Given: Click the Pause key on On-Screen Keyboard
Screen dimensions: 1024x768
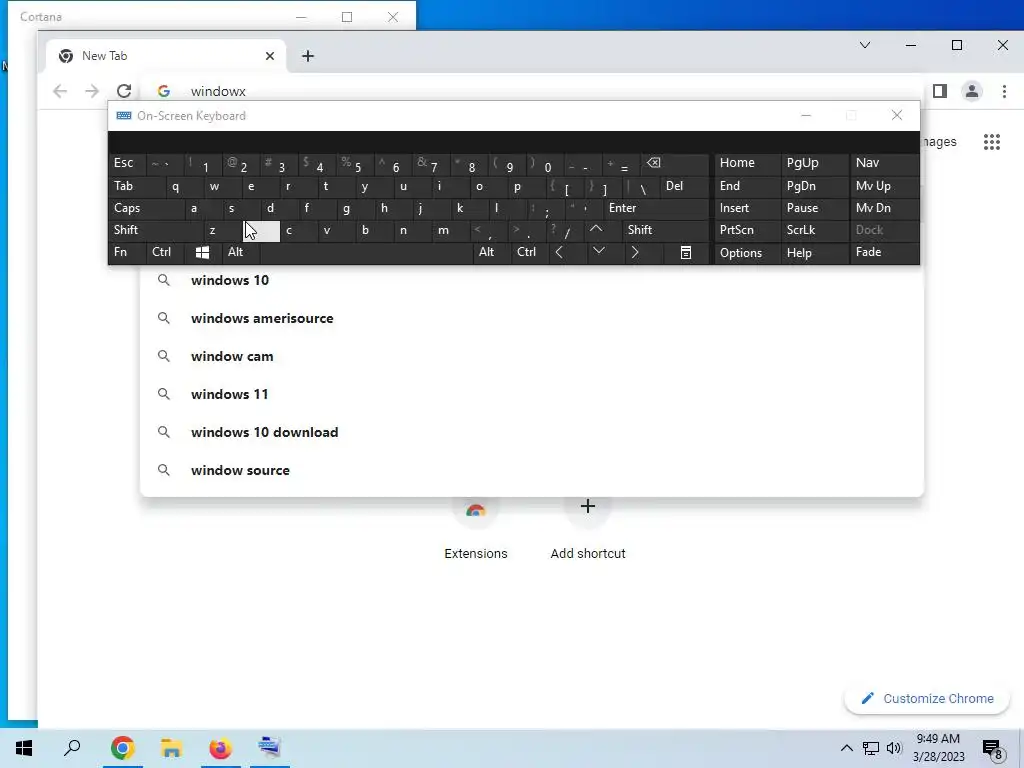Looking at the screenshot, I should [x=814, y=208].
